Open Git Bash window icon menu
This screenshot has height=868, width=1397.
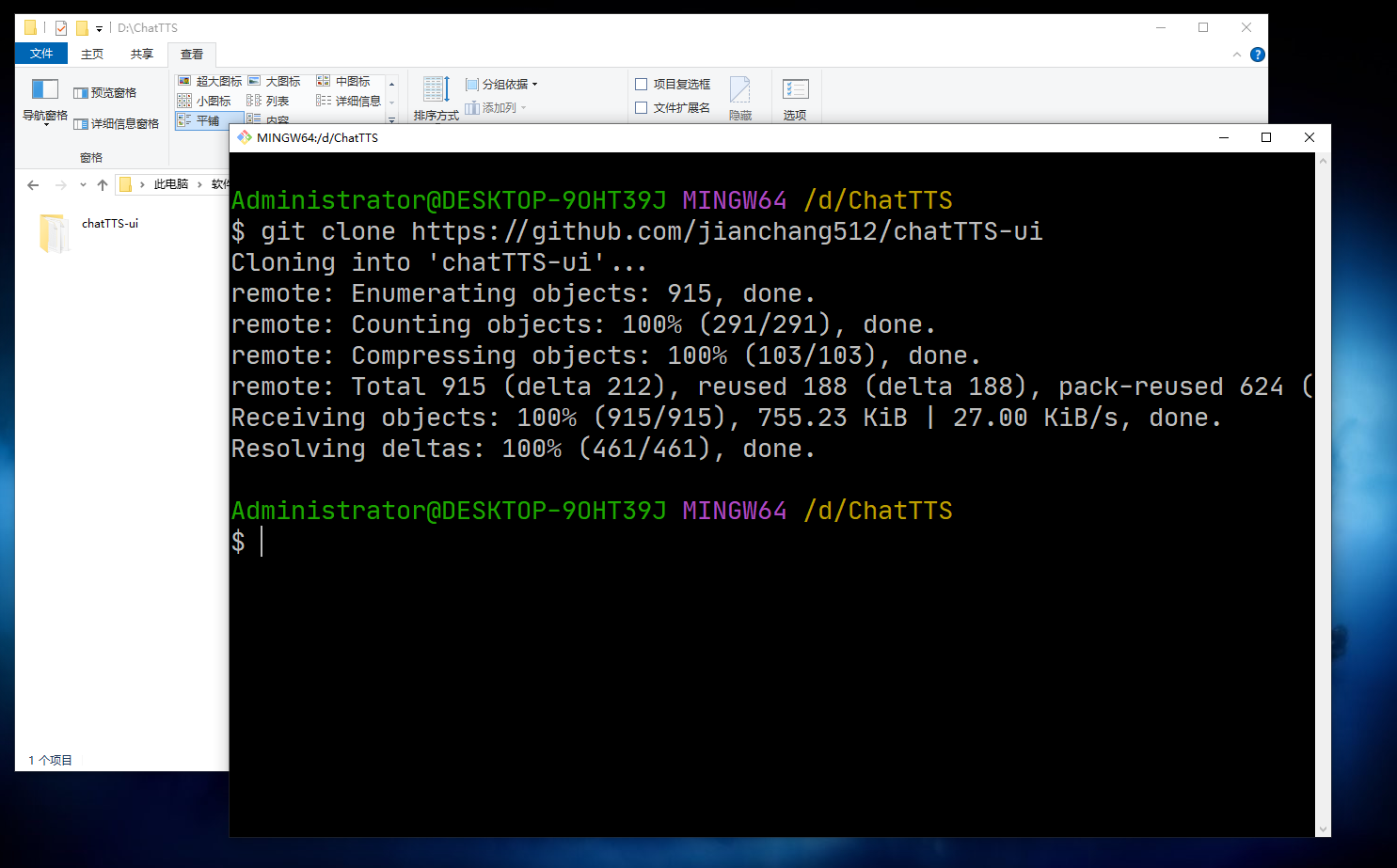(245, 137)
